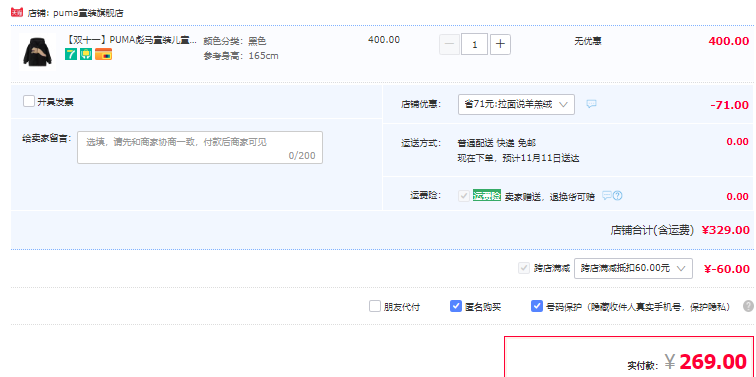The image size is (756, 377).
Task: Click the 参考身高:165cm attribute text
Action: point(241,56)
